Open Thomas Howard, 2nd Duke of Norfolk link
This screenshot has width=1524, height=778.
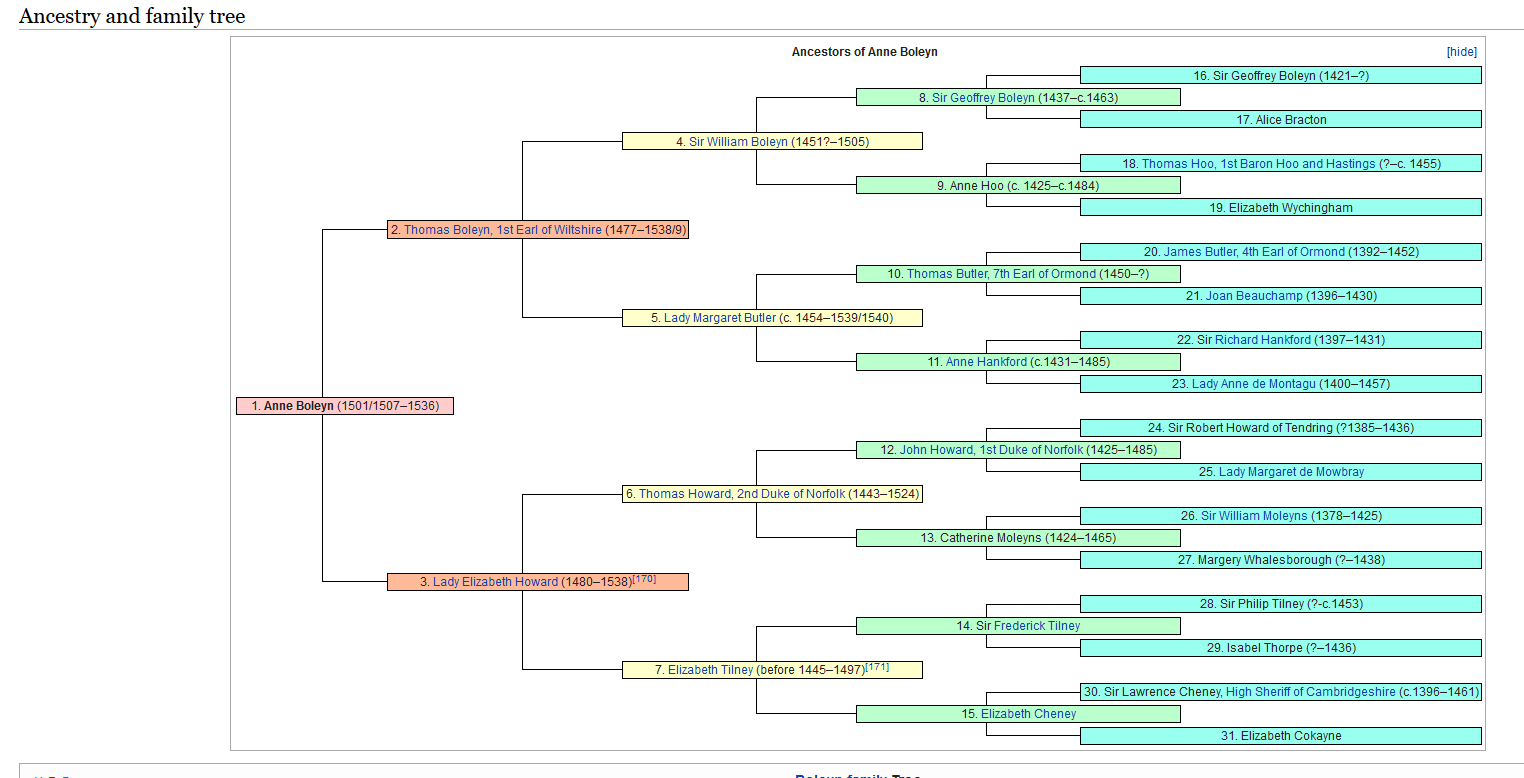pos(742,494)
